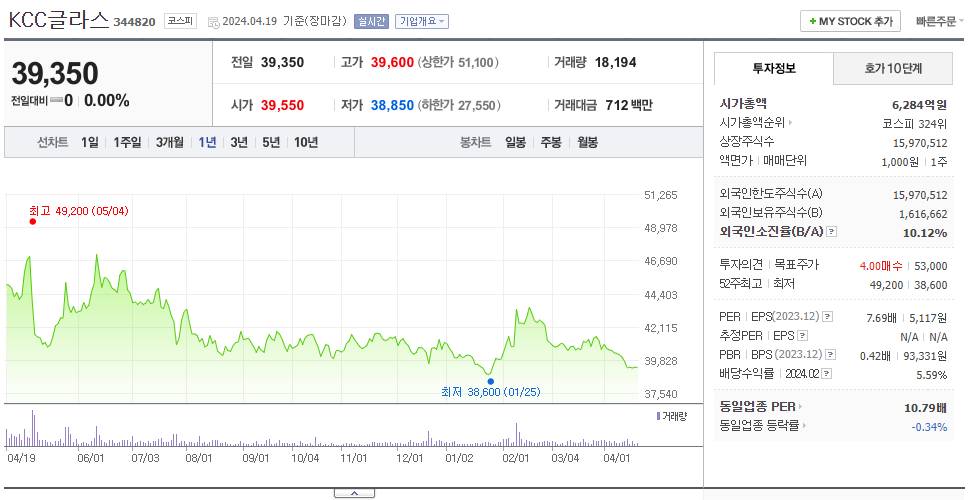Click the current price 39,350 large figure
This screenshot has width=968, height=500.
55,74
